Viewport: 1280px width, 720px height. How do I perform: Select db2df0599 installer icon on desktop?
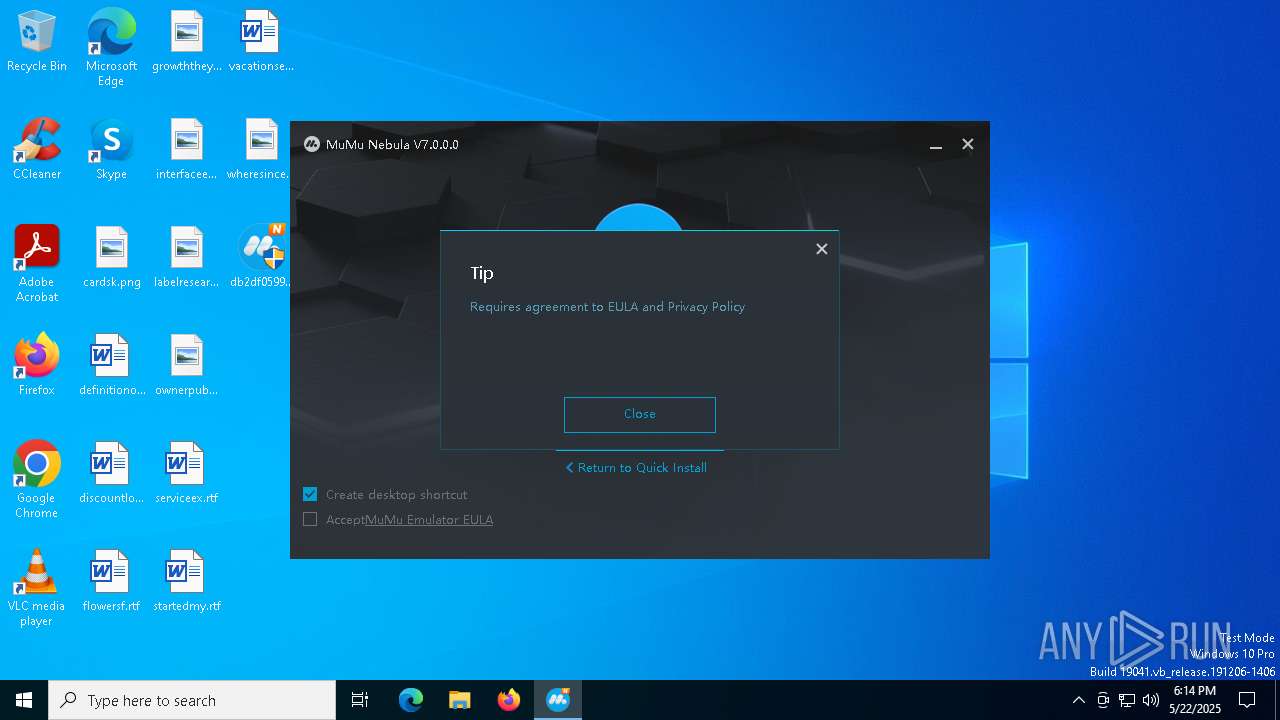(260, 258)
